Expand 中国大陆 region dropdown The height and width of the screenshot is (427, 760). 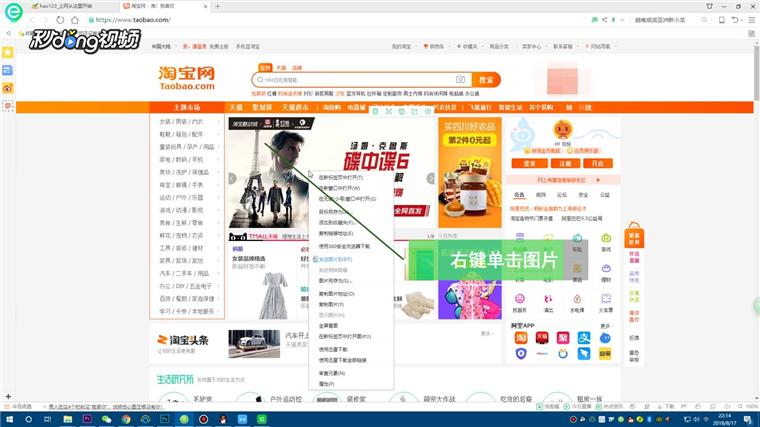point(163,47)
